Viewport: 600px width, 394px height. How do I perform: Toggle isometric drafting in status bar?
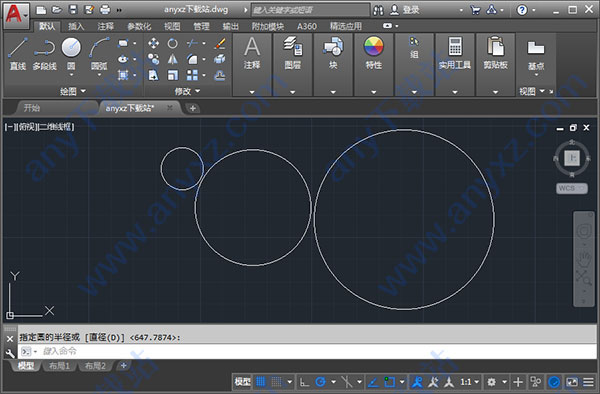(347, 381)
